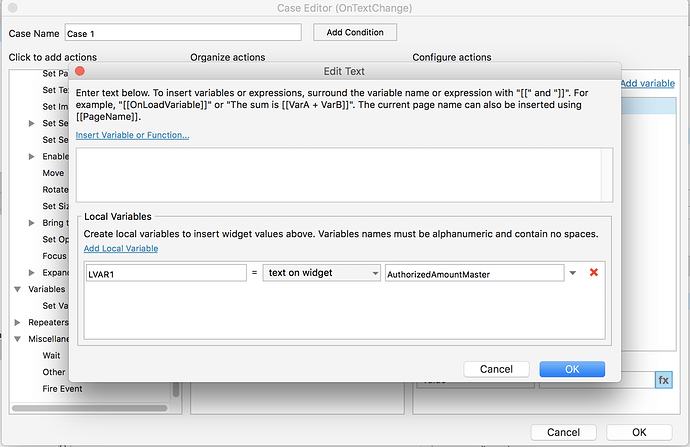Select the Wait action
Screen dimensions: 690x447
[52, 355]
